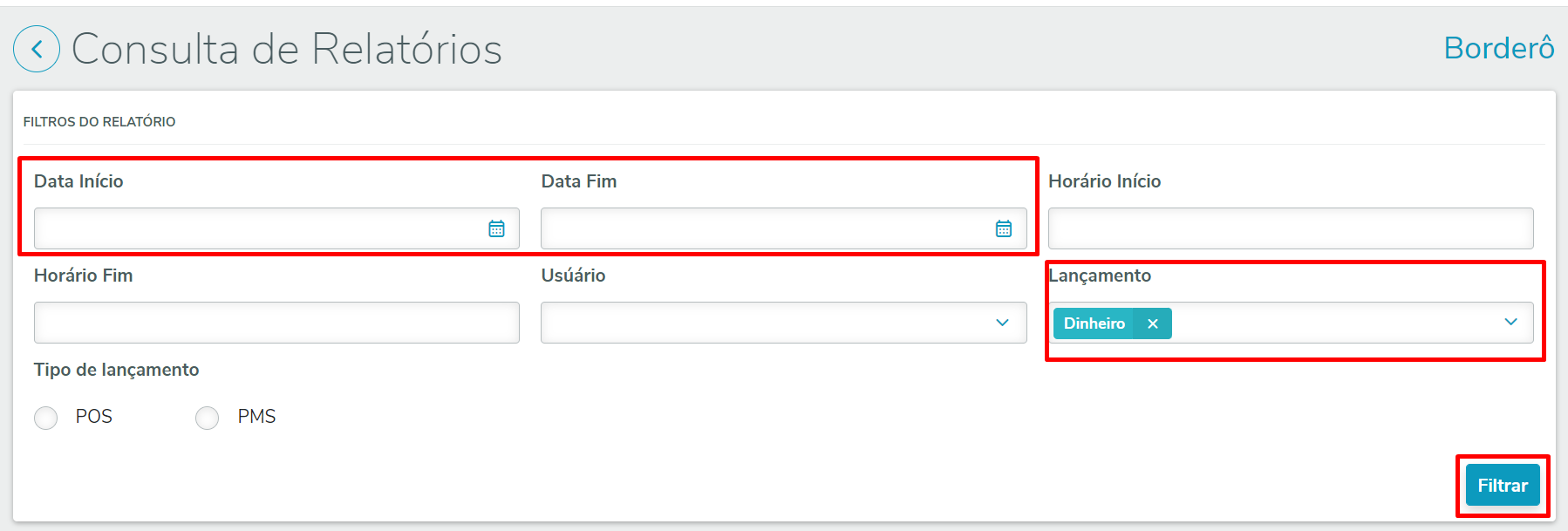Open the Data Fim calendar picker
This screenshot has width=1568, height=531.
[x=1004, y=228]
